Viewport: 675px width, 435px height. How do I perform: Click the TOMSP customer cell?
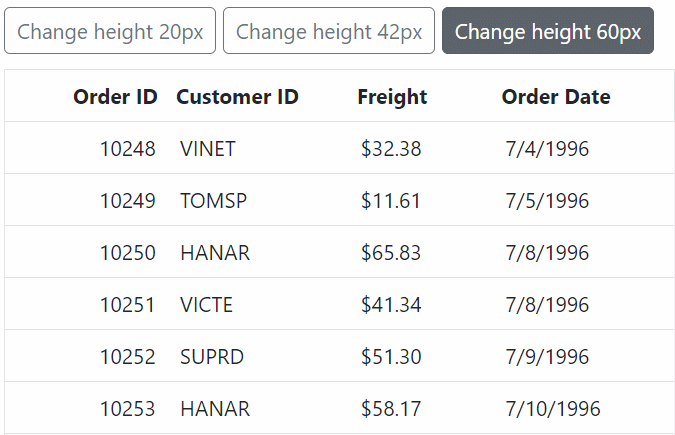click(213, 201)
